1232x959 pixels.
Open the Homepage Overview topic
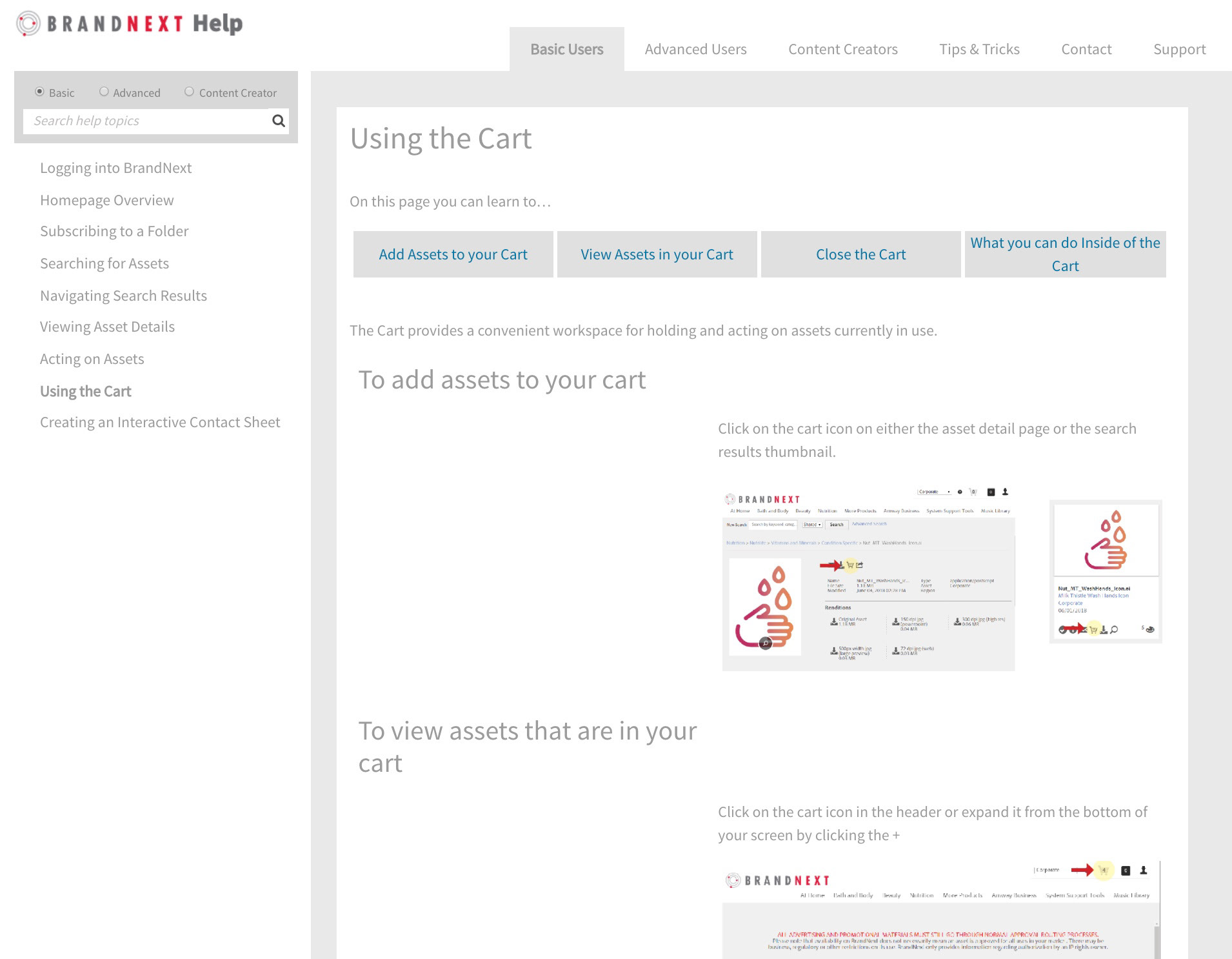tap(107, 200)
